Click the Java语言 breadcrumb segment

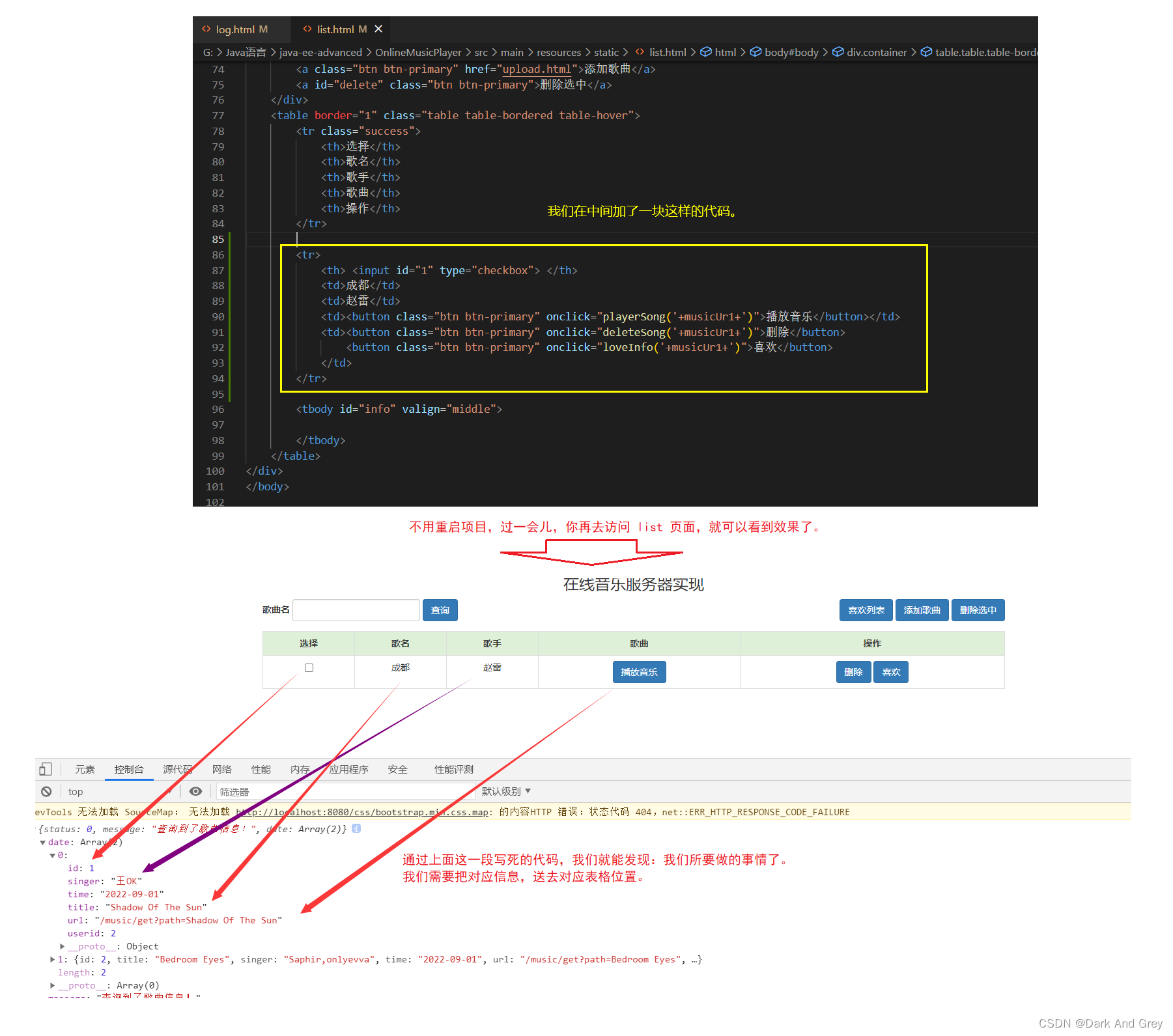(246, 52)
